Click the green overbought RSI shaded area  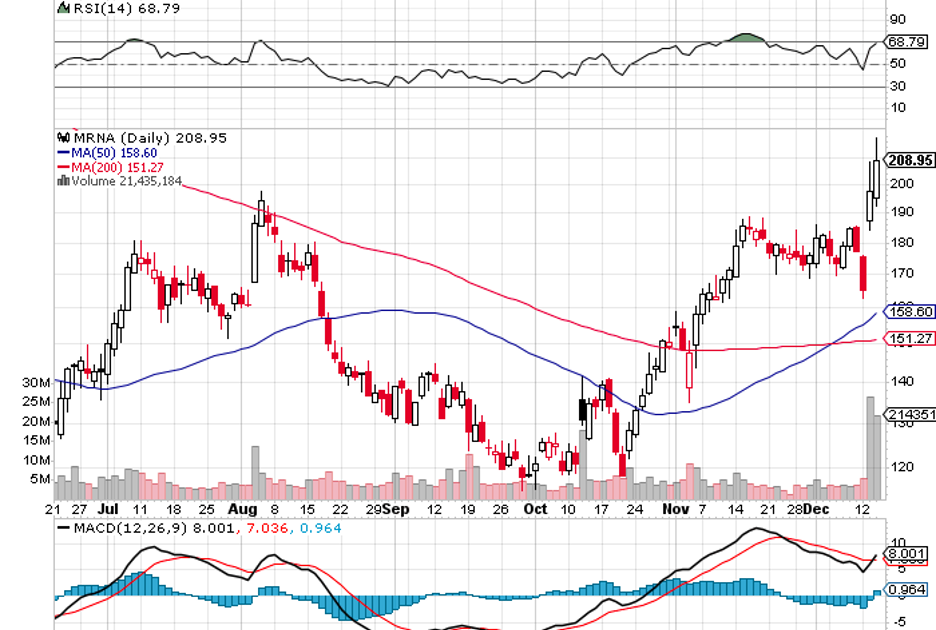747,38
